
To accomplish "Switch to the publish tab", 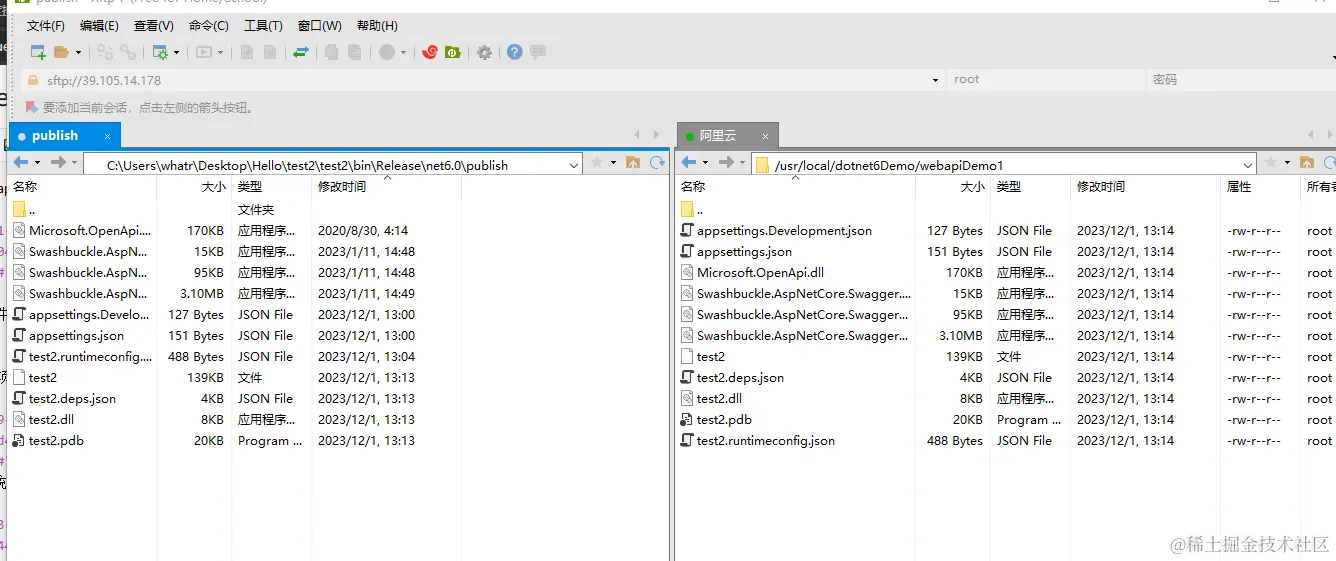I will [x=64, y=135].
